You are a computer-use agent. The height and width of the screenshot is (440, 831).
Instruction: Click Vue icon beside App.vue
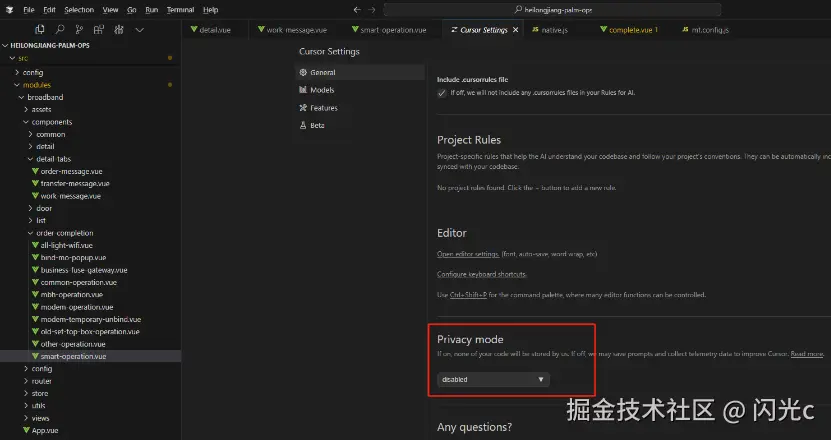26,430
